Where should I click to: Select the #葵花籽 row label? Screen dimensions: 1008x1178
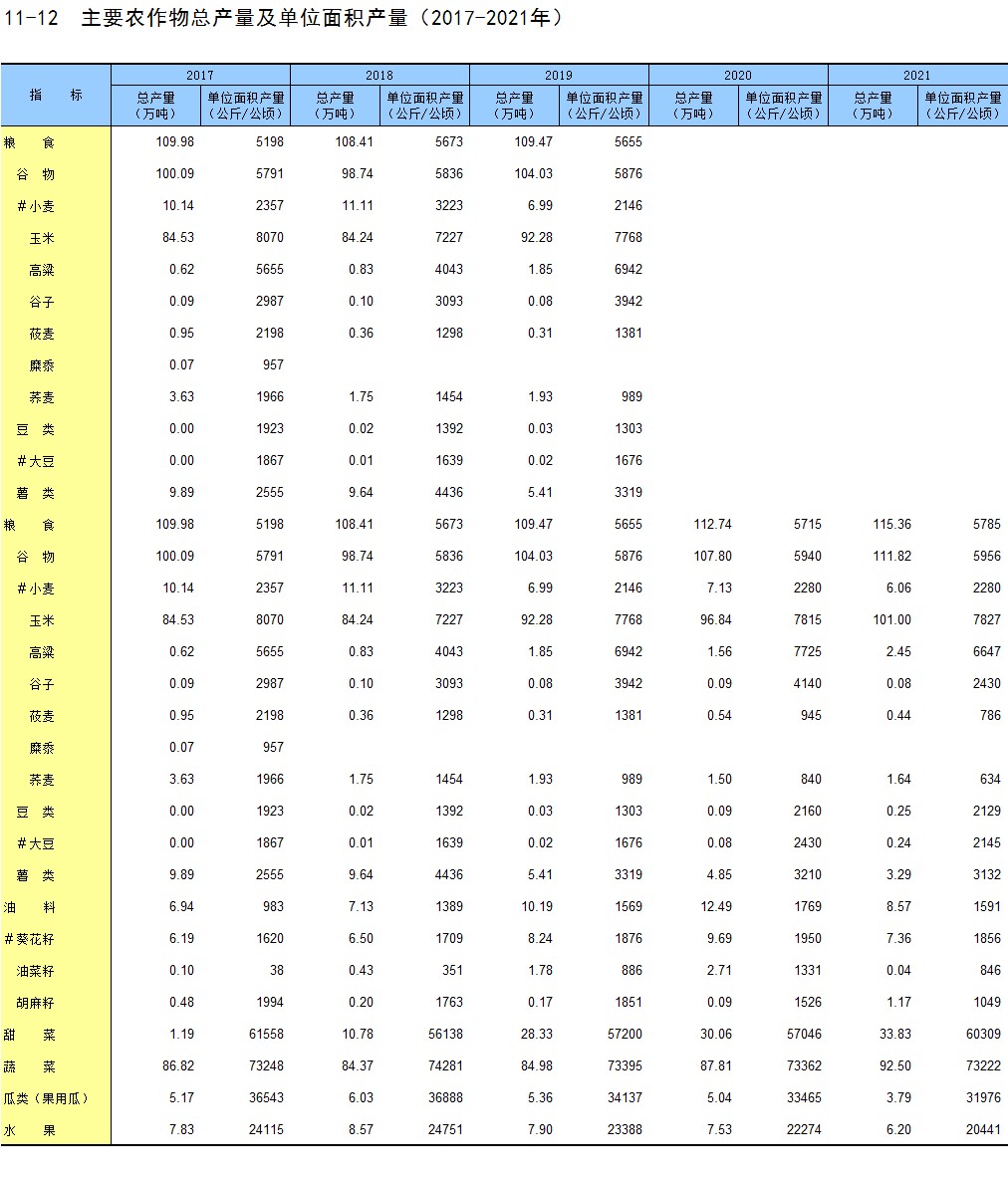pyautogui.click(x=30, y=939)
